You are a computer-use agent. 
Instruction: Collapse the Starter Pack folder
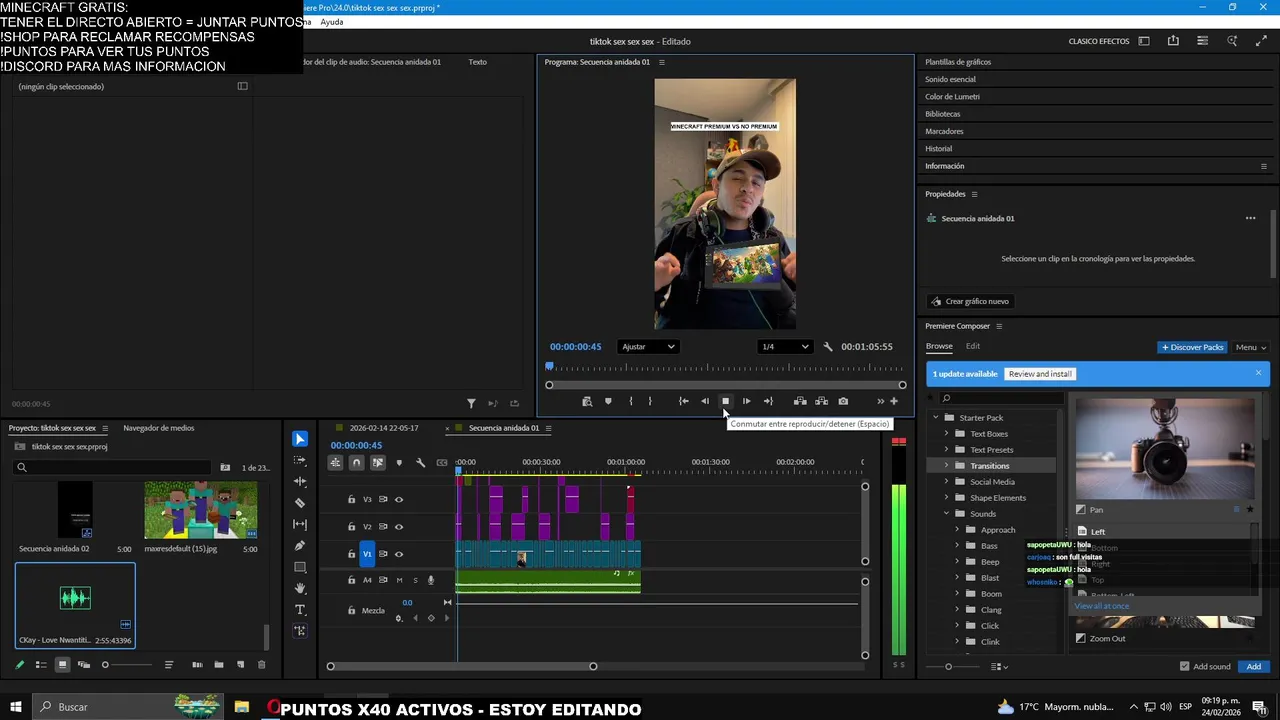936,417
